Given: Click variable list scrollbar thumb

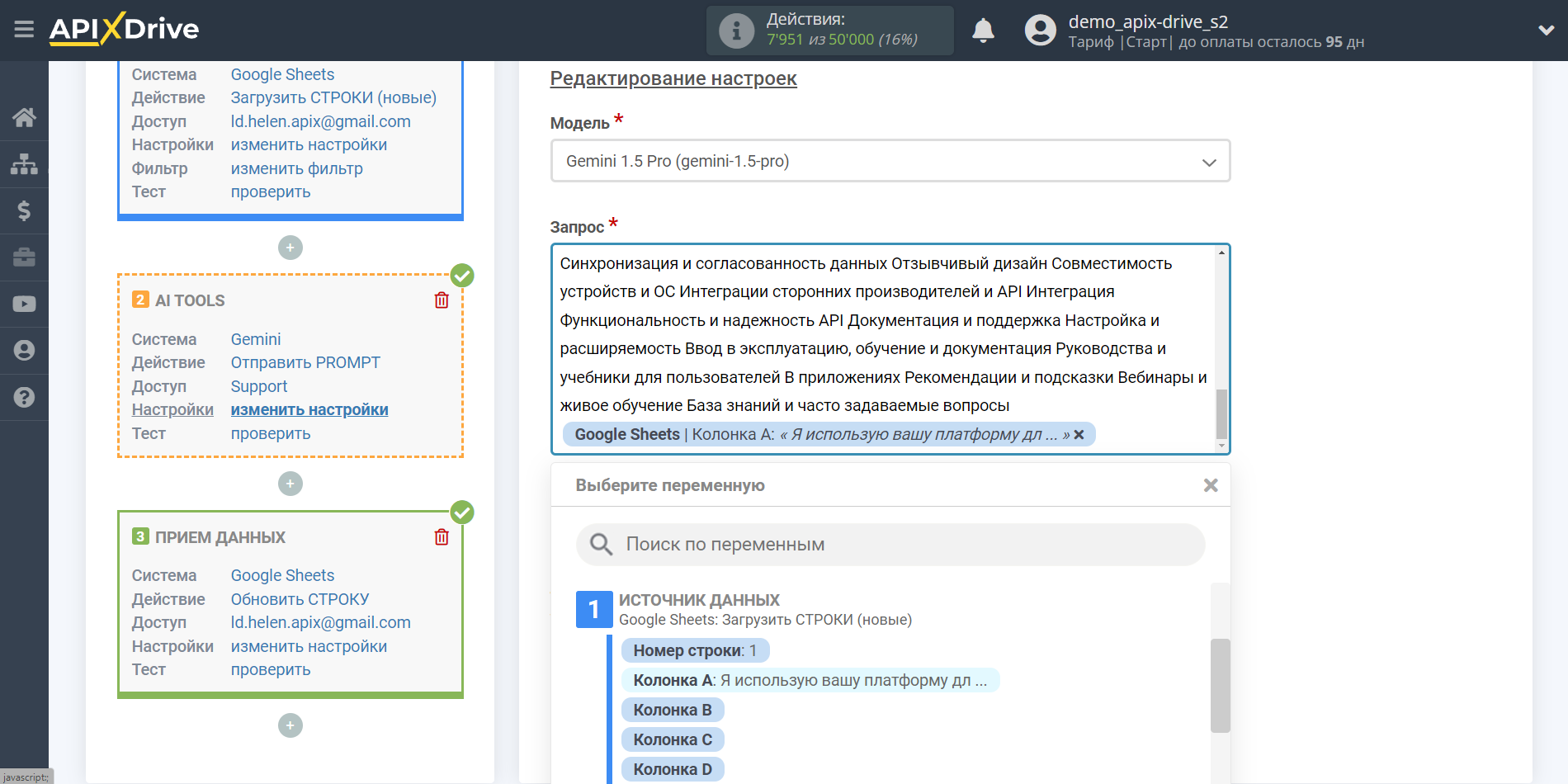Looking at the screenshot, I should pyautogui.click(x=1220, y=685).
